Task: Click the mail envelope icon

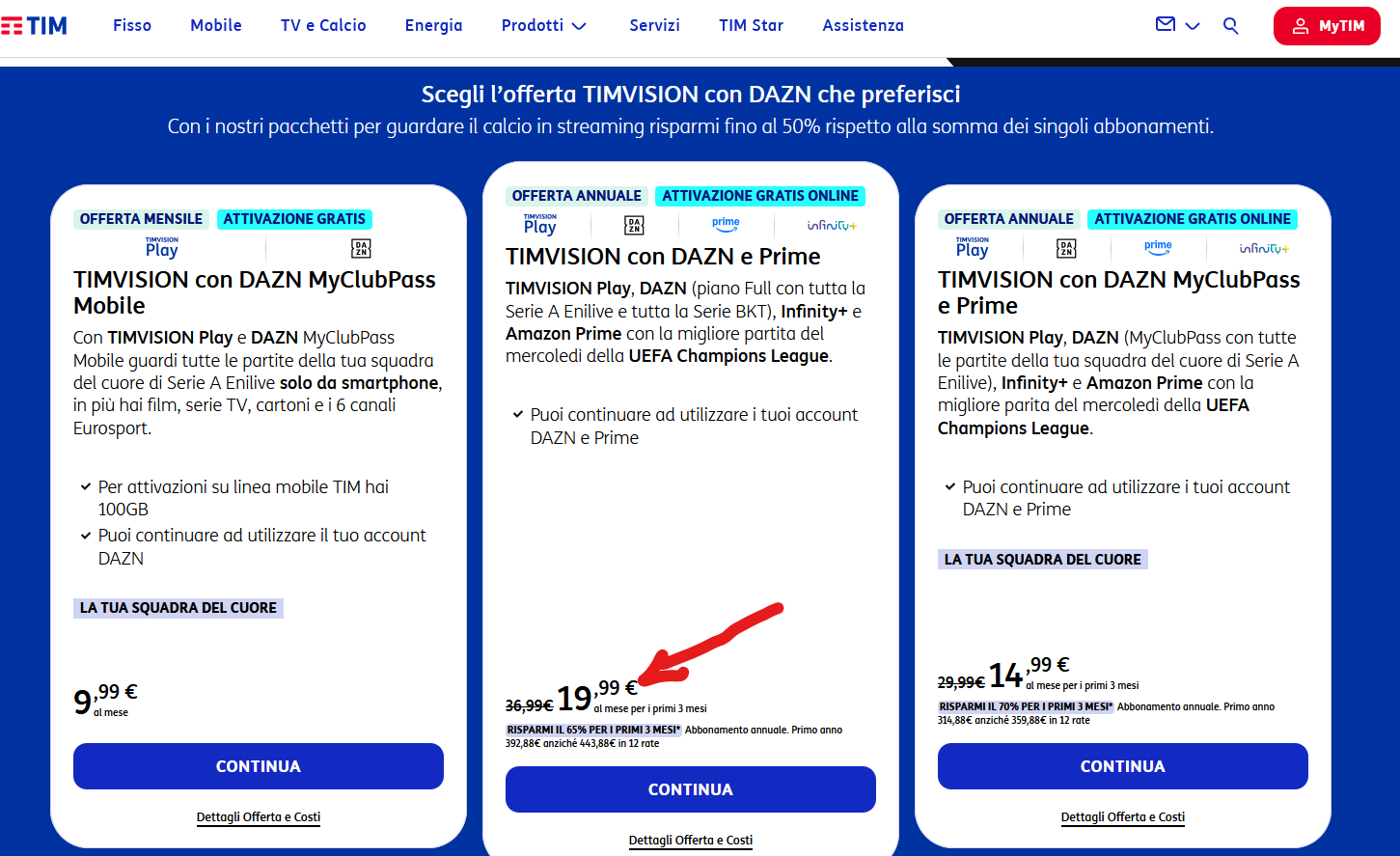Action: tap(1166, 25)
